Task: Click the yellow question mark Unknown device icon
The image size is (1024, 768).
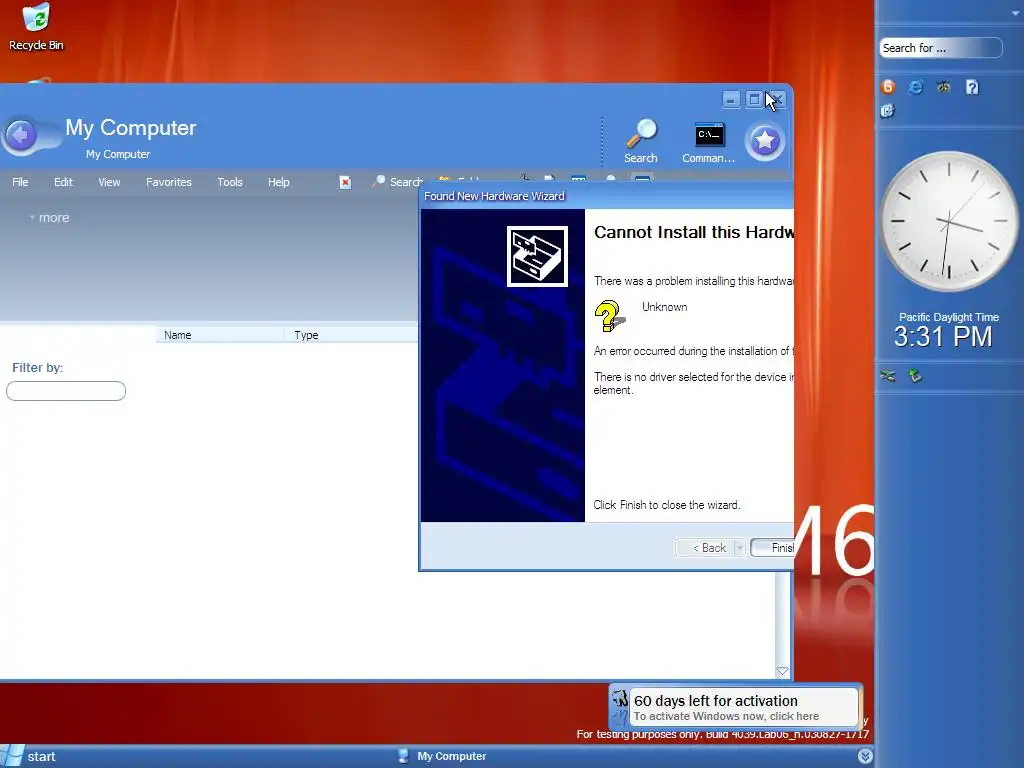Action: 609,316
